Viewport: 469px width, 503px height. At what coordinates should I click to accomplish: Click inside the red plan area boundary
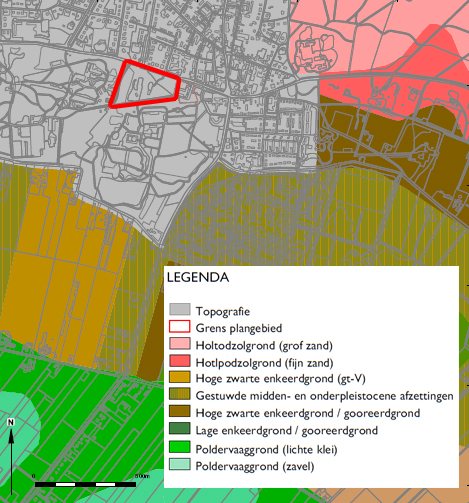146,84
